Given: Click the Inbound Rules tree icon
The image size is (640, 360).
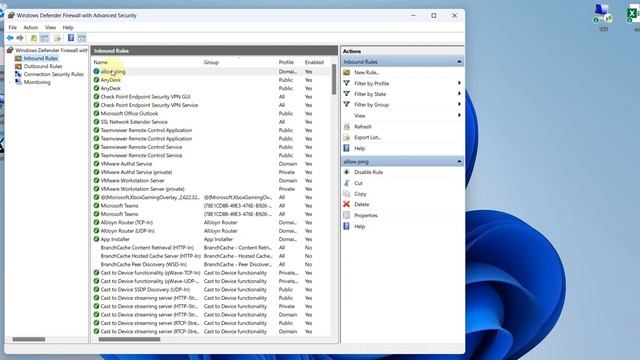Looking at the screenshot, I should point(18,58).
